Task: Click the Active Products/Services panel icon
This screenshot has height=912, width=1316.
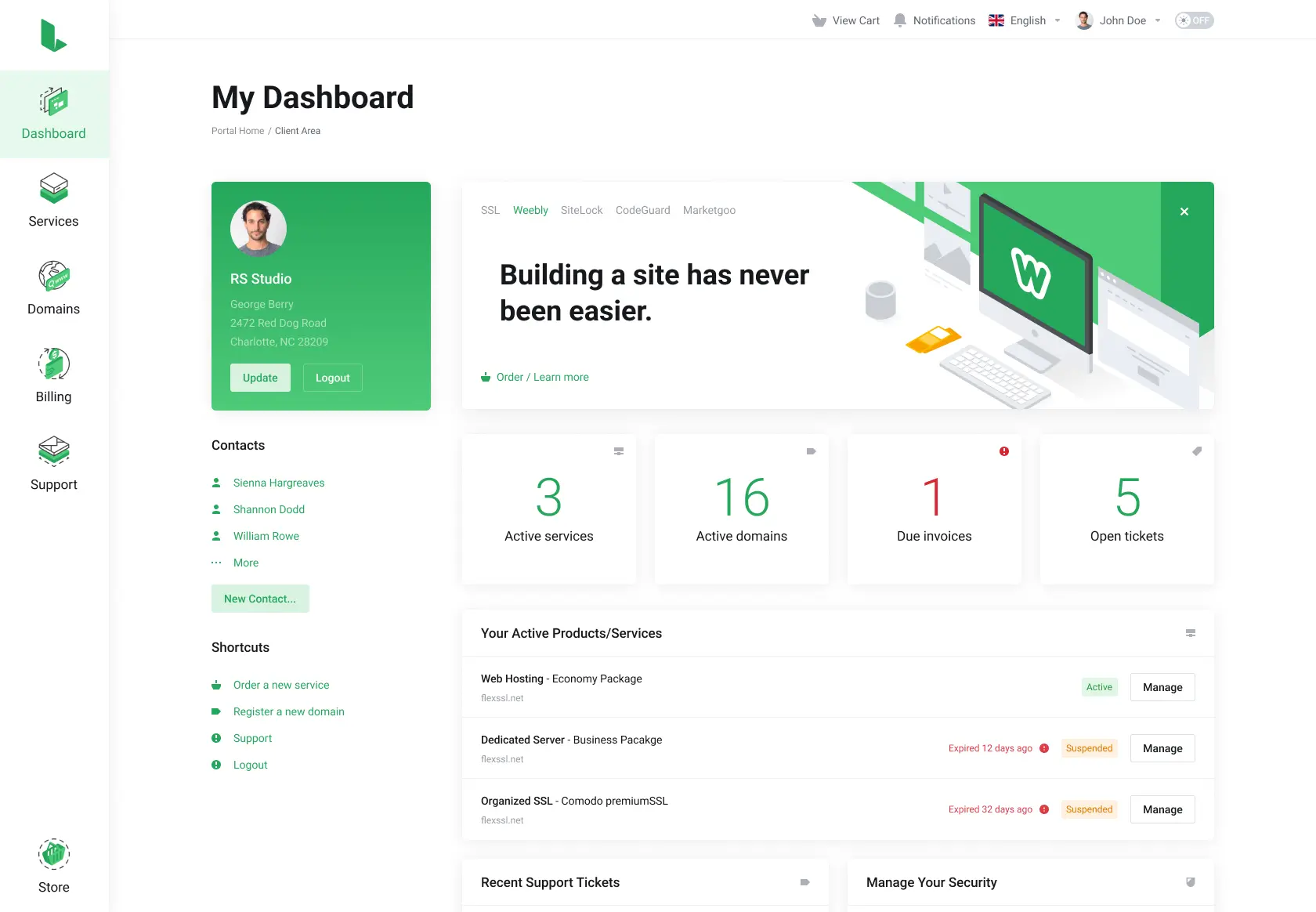Action: click(x=1191, y=633)
